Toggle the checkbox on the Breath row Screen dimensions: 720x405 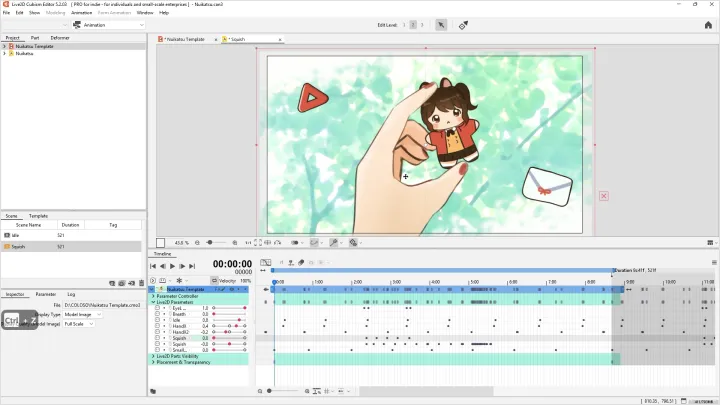pos(158,314)
